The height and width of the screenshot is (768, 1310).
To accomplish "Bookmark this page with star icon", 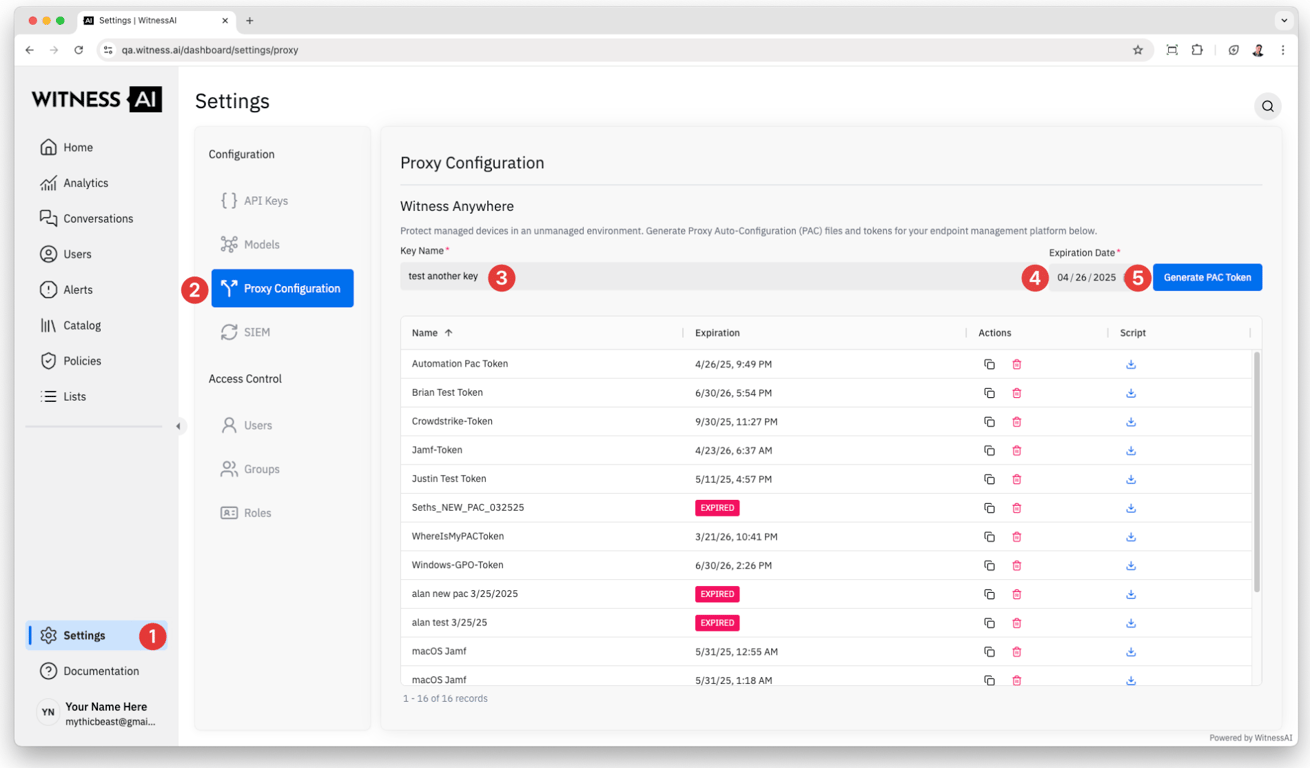I will (1137, 50).
